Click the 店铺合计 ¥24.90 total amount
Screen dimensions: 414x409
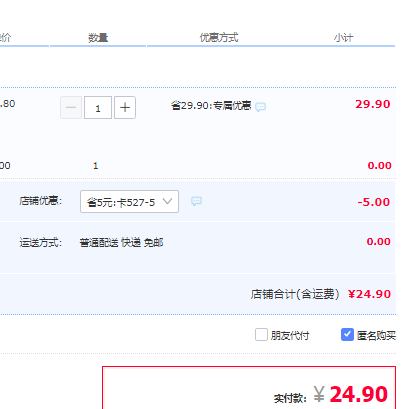click(369, 294)
